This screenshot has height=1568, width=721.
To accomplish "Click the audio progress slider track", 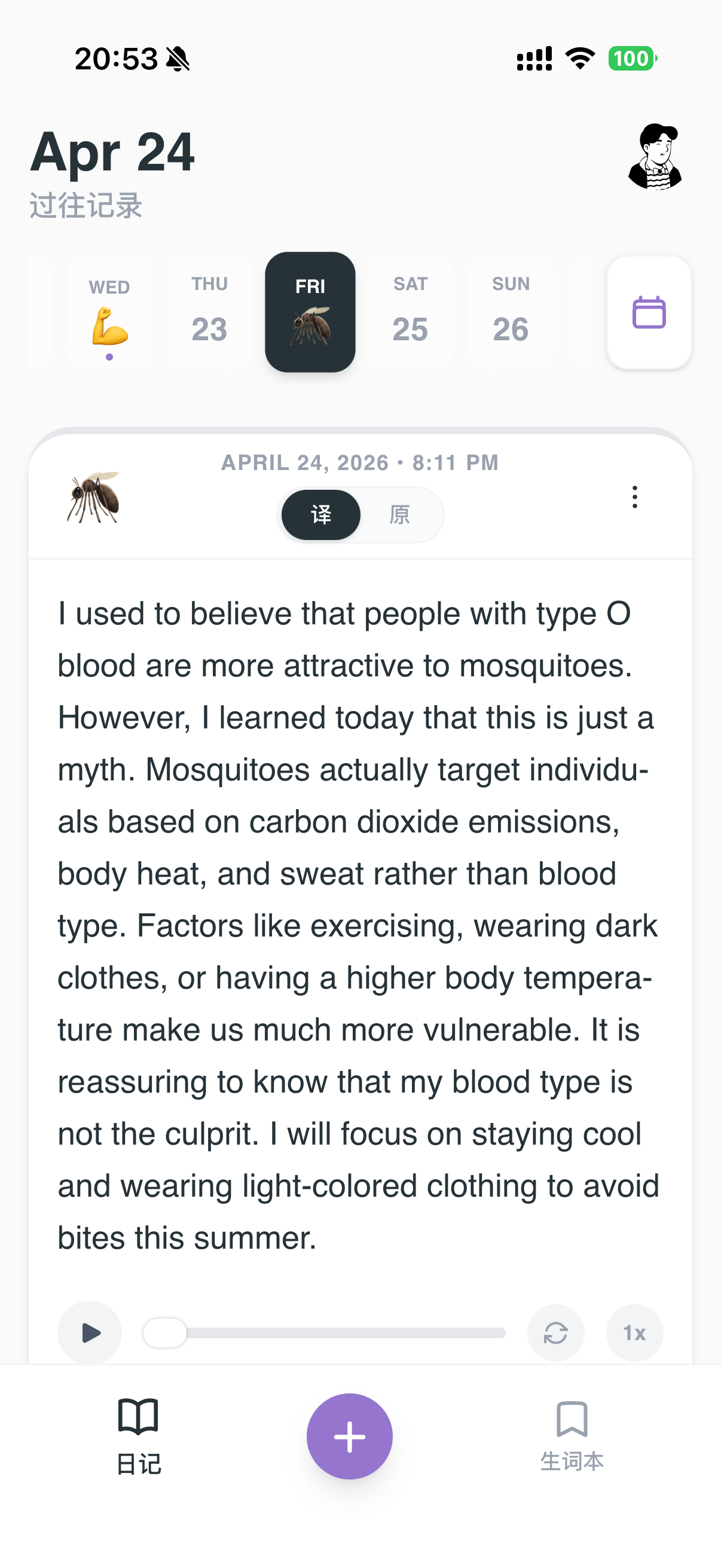I will tap(324, 1333).
